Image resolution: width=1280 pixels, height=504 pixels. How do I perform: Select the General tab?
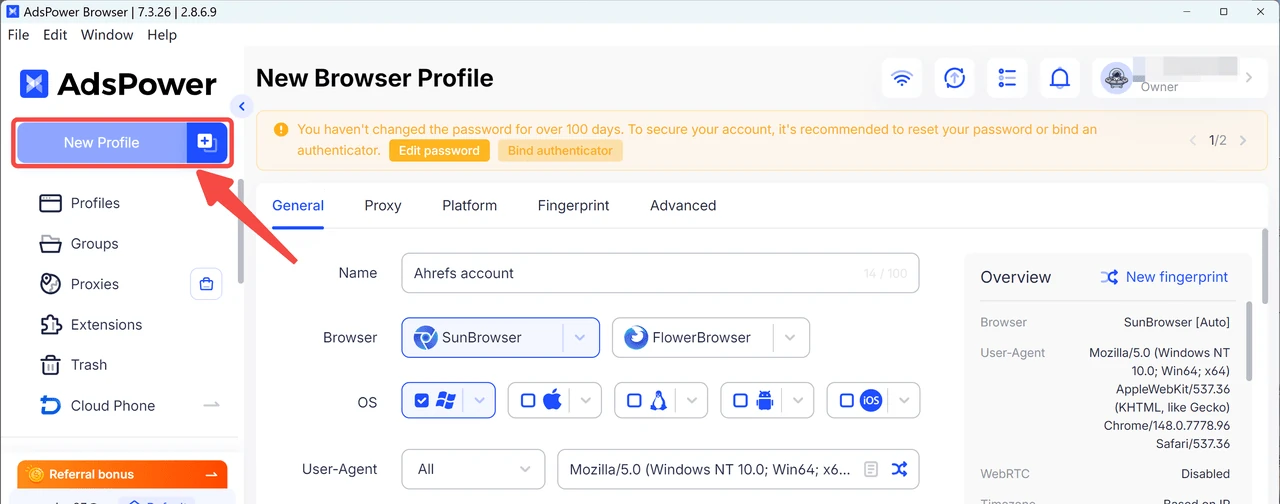point(298,206)
